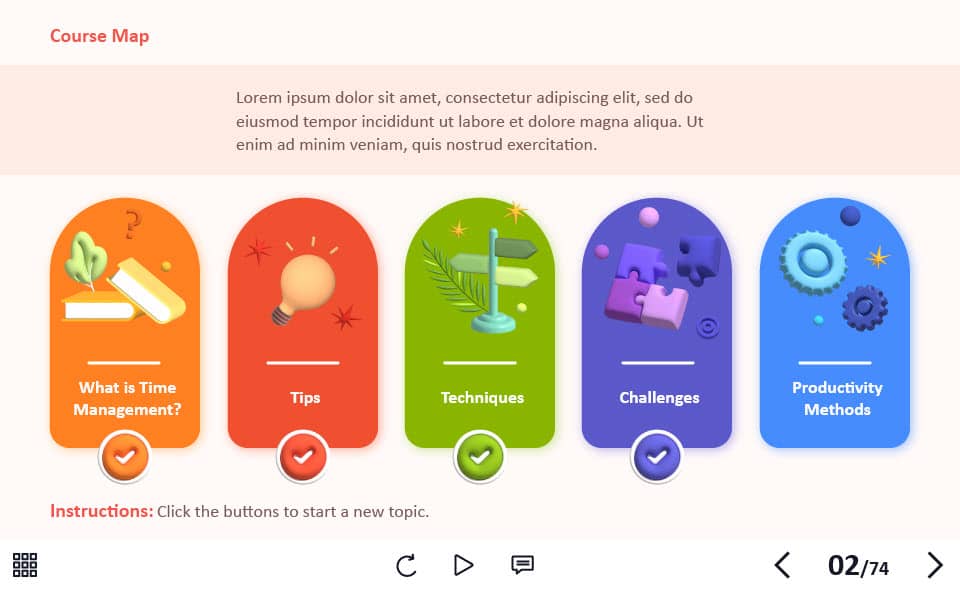Open the transcript speech bubble icon
Viewport: 960px width, 590px height.
[x=522, y=564]
